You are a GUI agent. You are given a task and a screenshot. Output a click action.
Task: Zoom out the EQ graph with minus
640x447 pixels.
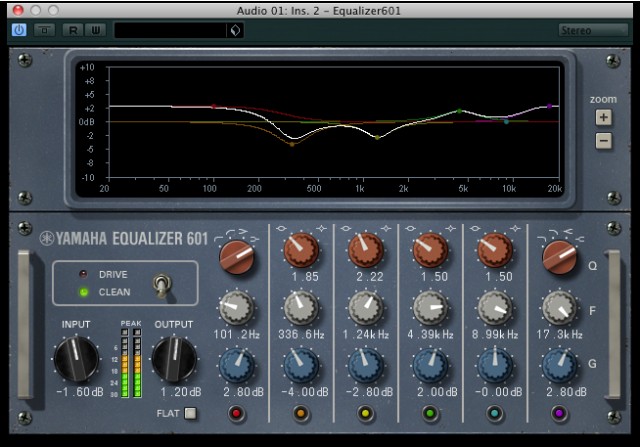click(603, 140)
